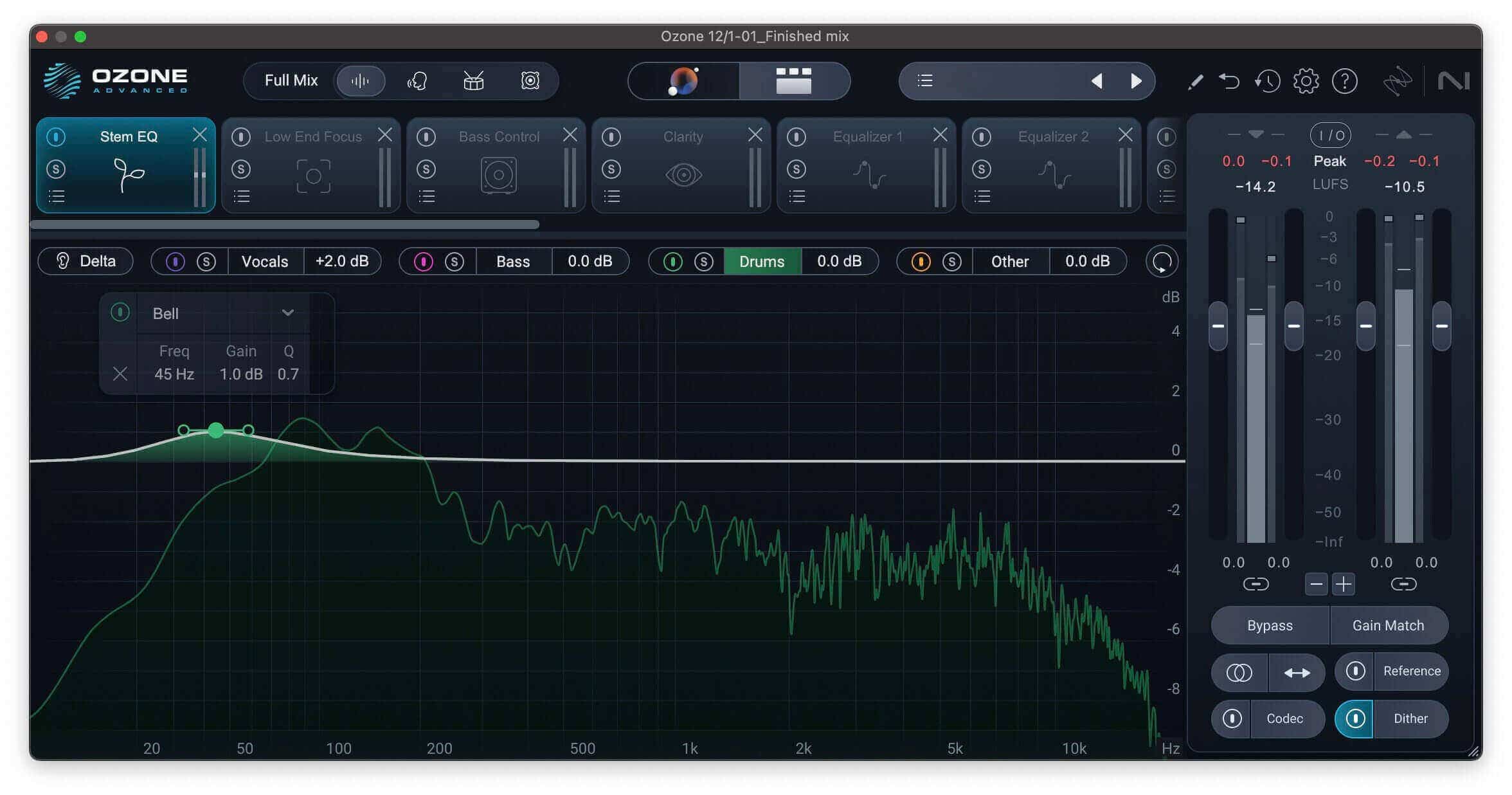Open the Bell filter type dropdown

(222, 313)
